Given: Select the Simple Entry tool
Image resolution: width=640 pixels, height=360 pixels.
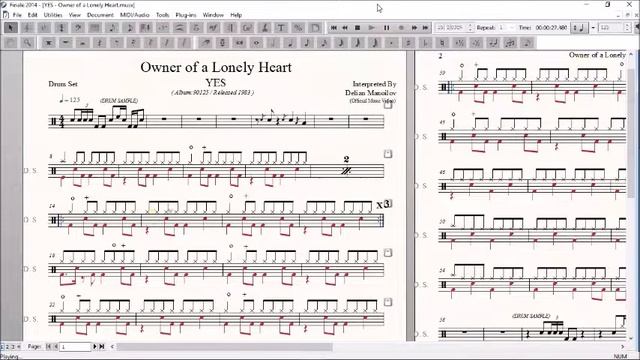Looking at the screenshot, I should (112, 28).
